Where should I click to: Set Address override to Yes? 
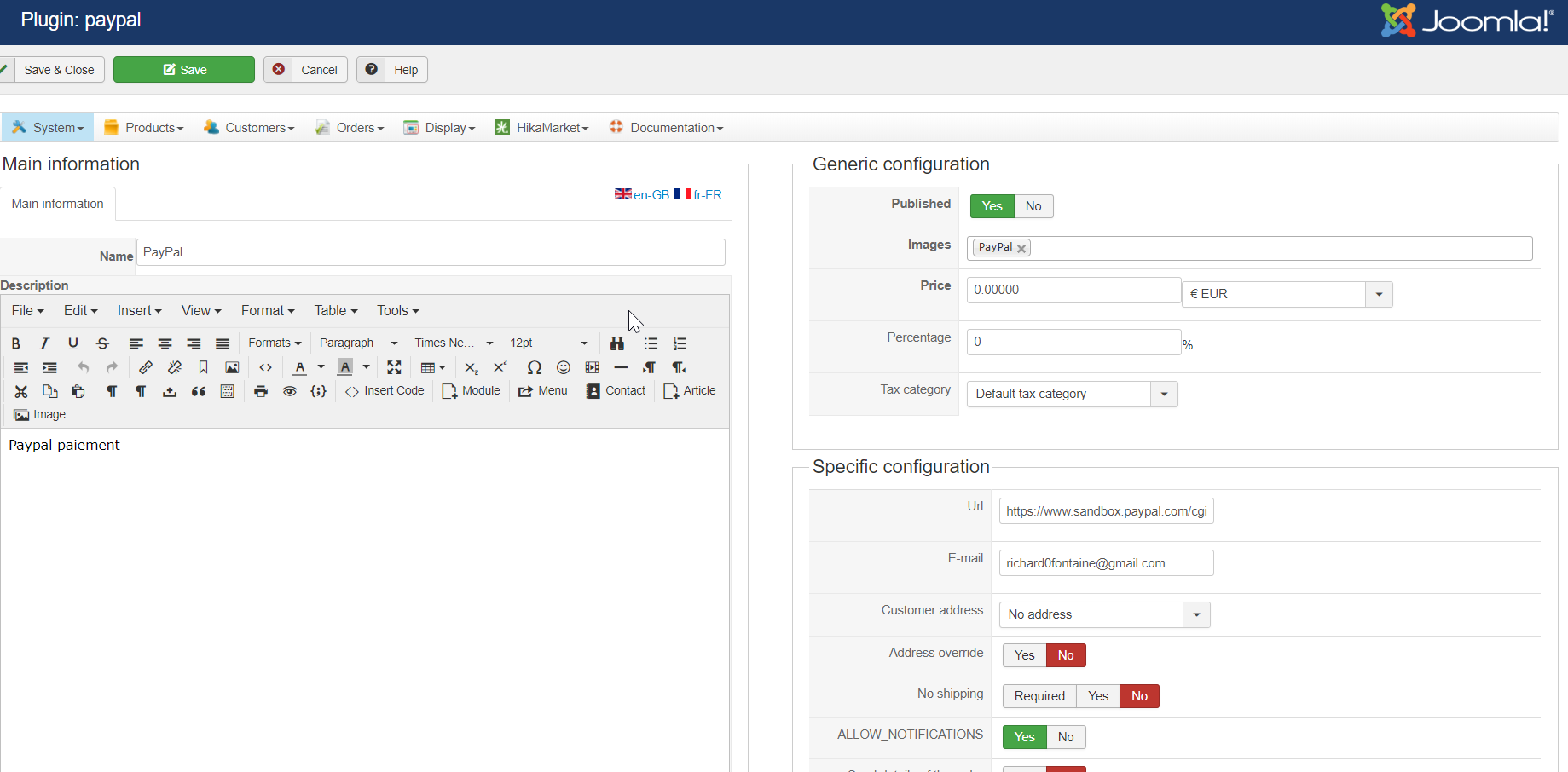click(x=1024, y=655)
